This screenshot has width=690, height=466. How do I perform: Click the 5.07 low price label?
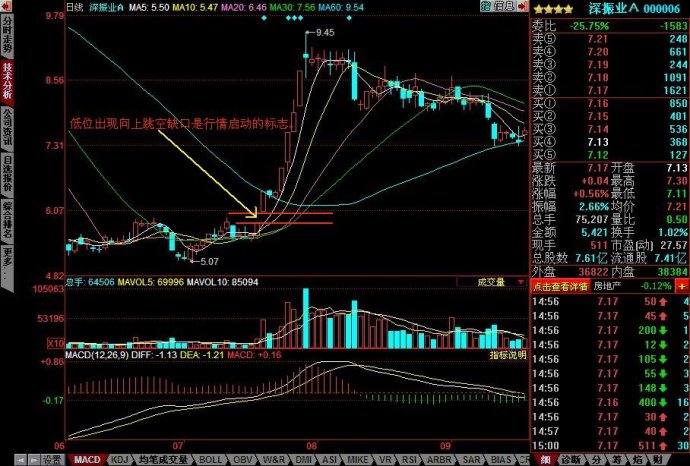click(209, 261)
